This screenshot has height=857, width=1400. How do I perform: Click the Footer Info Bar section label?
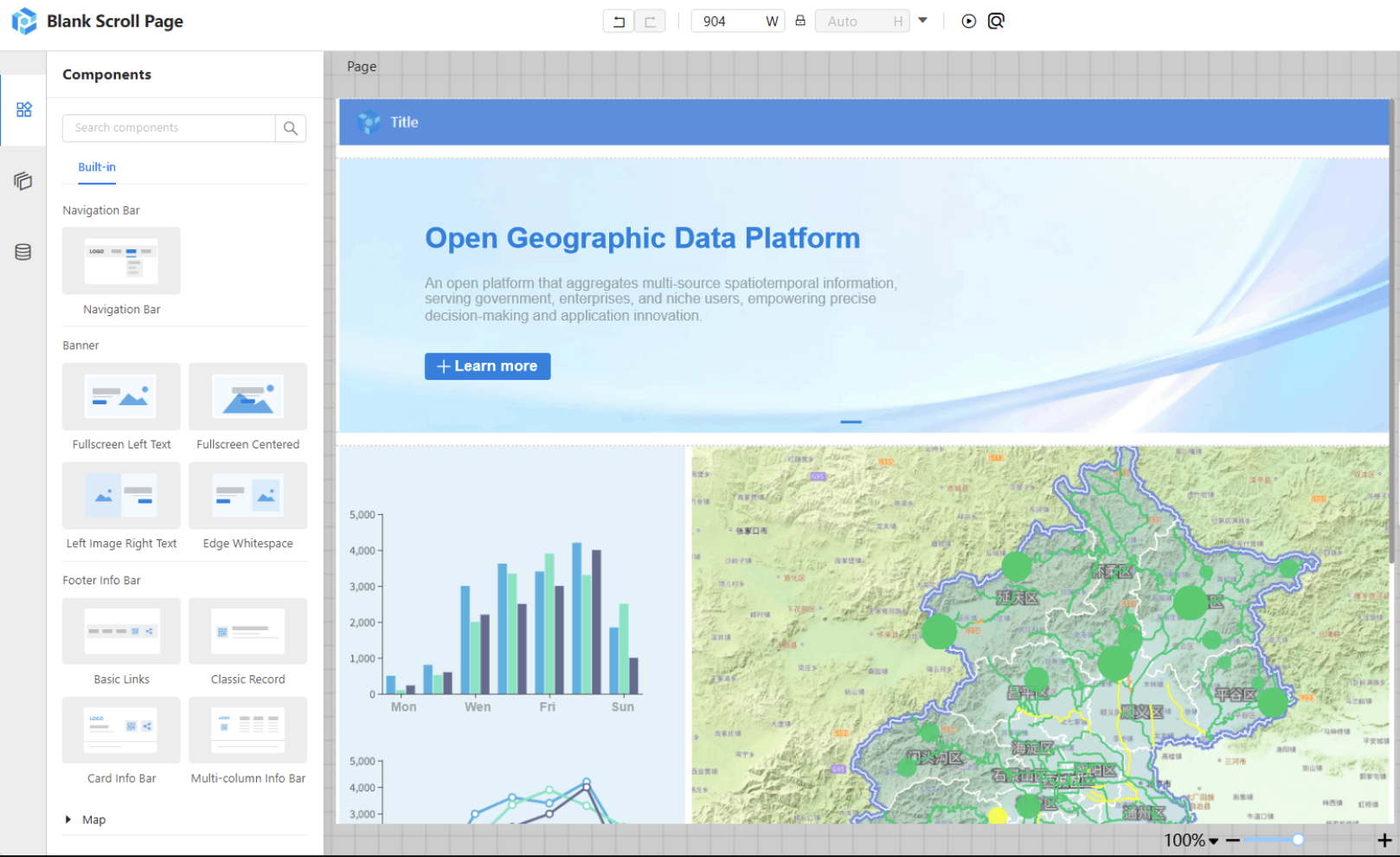[x=101, y=580]
